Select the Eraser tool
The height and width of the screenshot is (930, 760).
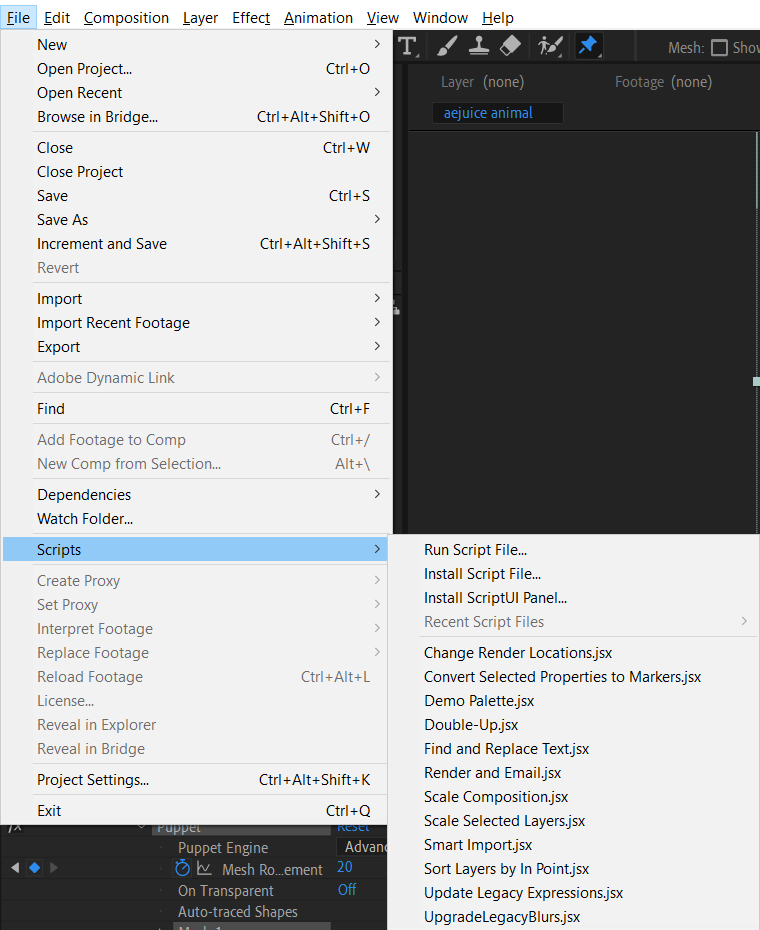510,46
